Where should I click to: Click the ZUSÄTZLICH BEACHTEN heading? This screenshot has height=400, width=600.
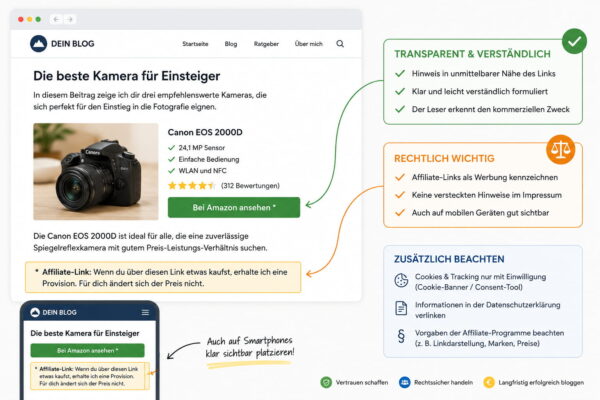(449, 259)
